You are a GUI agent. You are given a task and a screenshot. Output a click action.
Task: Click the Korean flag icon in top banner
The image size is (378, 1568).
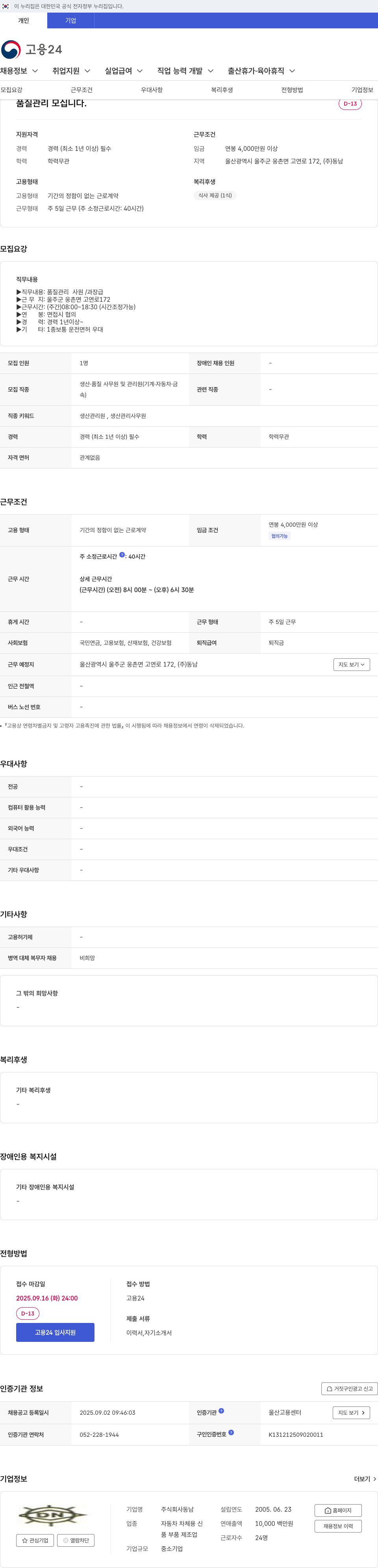6,6
